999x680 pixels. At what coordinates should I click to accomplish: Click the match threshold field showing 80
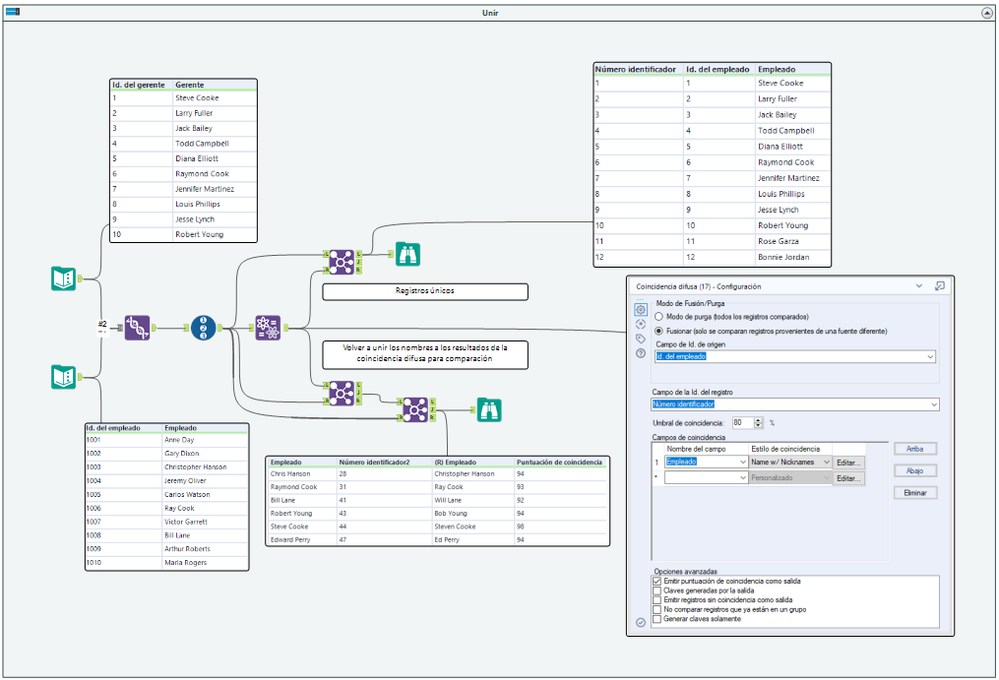tap(741, 423)
